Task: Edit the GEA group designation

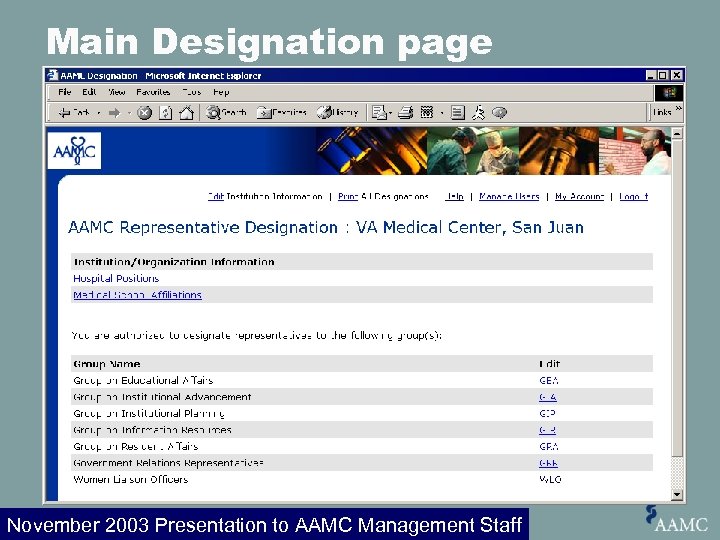Action: 549,380
